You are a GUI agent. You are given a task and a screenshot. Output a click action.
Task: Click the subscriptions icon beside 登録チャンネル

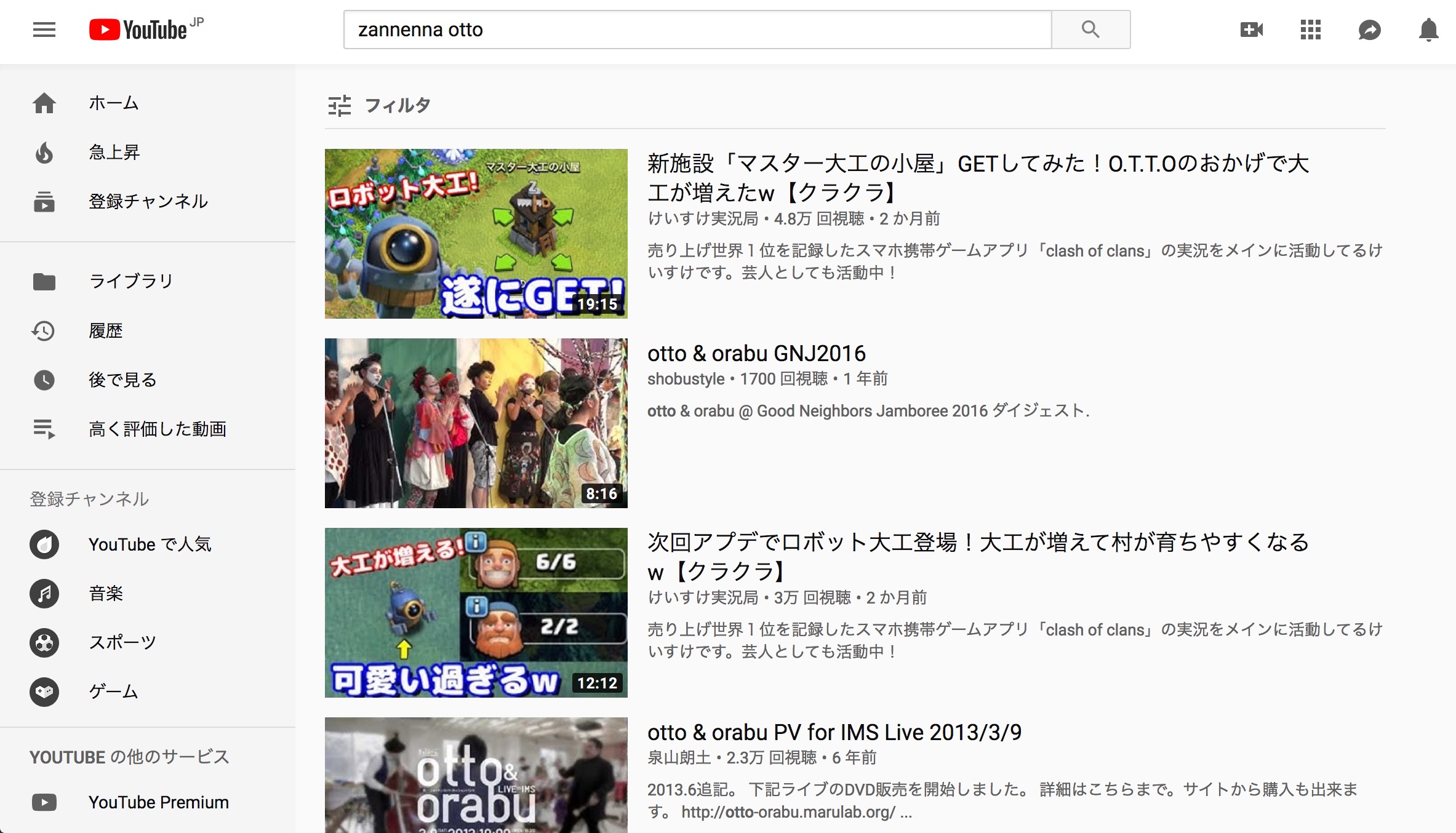tap(44, 201)
